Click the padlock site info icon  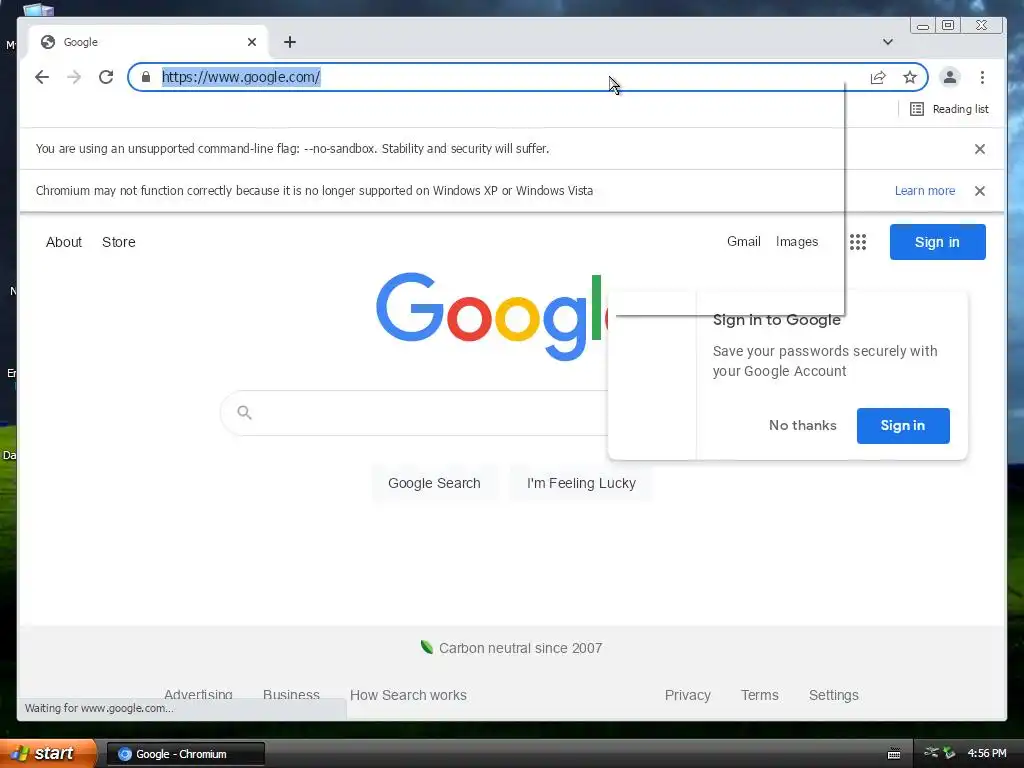tap(146, 77)
